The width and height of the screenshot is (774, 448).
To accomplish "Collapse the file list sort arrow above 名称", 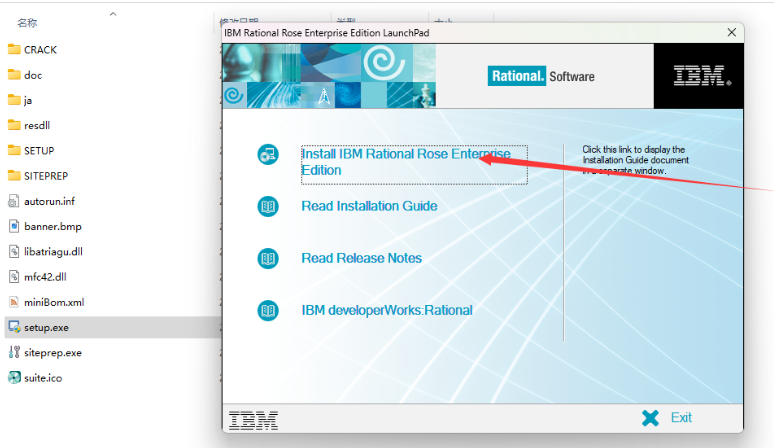I will coord(113,14).
